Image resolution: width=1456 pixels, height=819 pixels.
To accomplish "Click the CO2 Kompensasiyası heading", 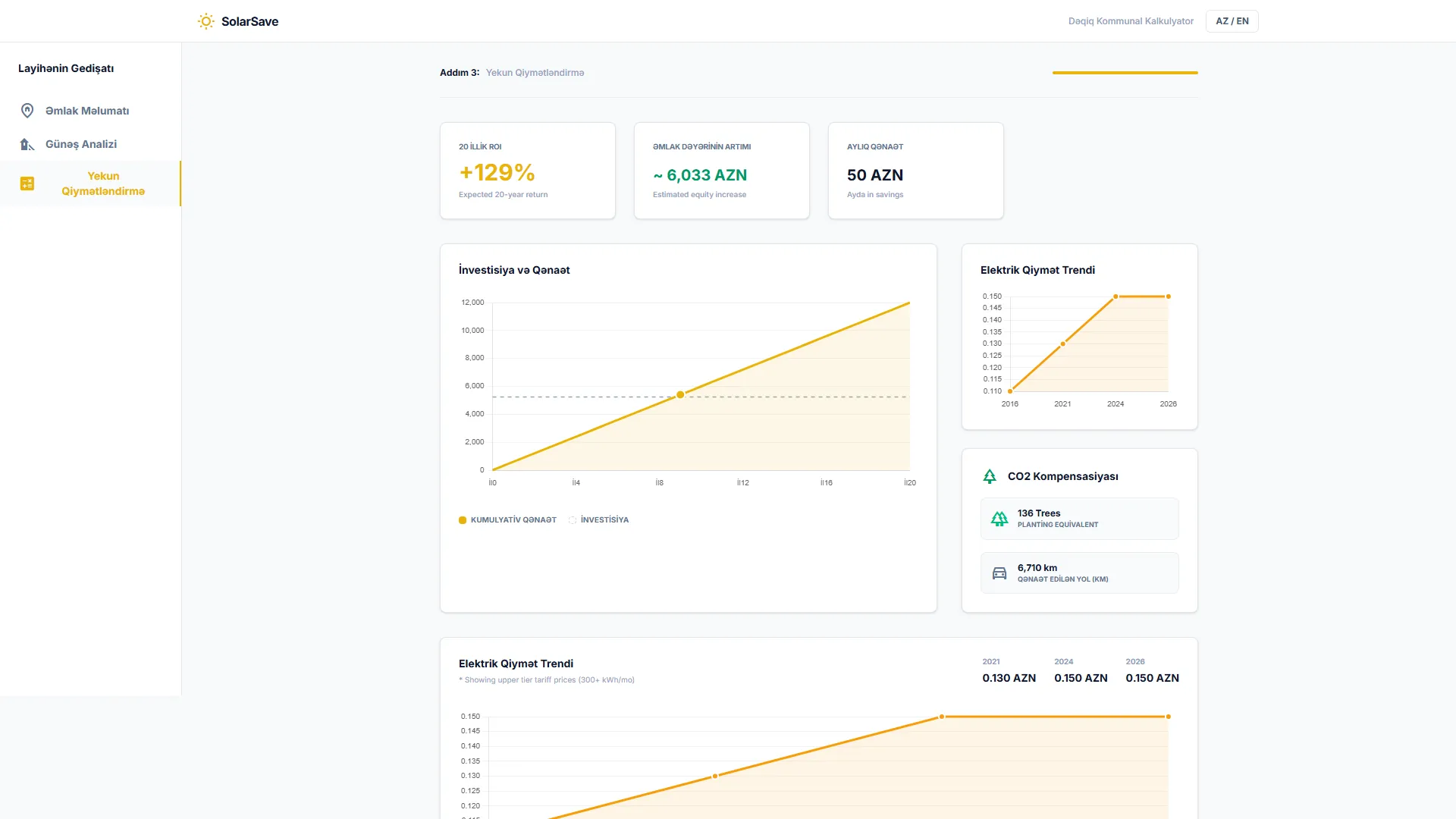I will coord(1063,476).
